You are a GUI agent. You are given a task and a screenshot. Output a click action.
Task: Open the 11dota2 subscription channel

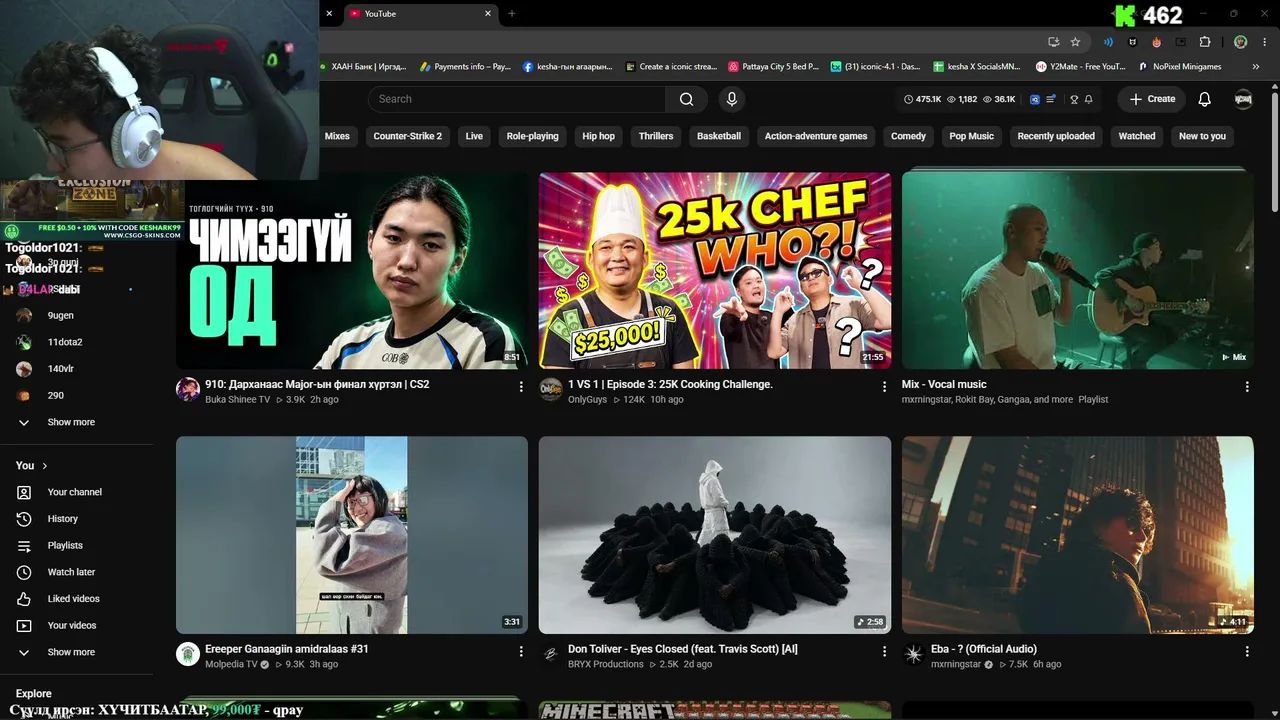click(x=65, y=342)
